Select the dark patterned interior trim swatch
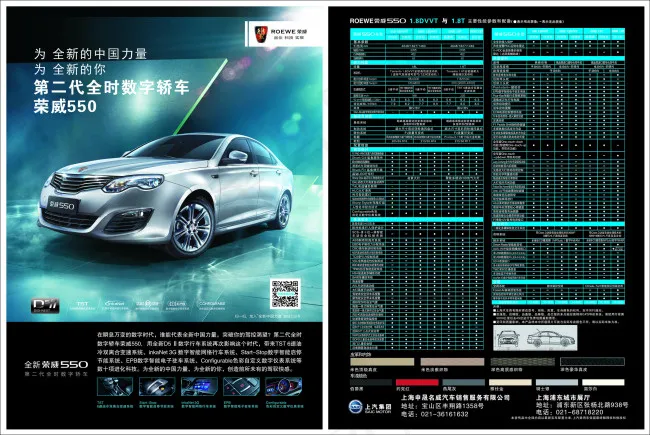The image size is (650, 435). (x=522, y=362)
